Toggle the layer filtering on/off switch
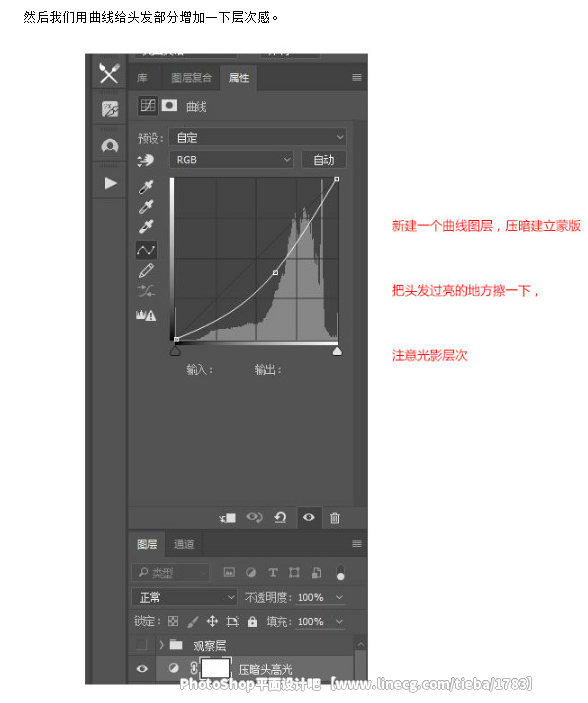This screenshot has width=588, height=703. pyautogui.click(x=340, y=573)
